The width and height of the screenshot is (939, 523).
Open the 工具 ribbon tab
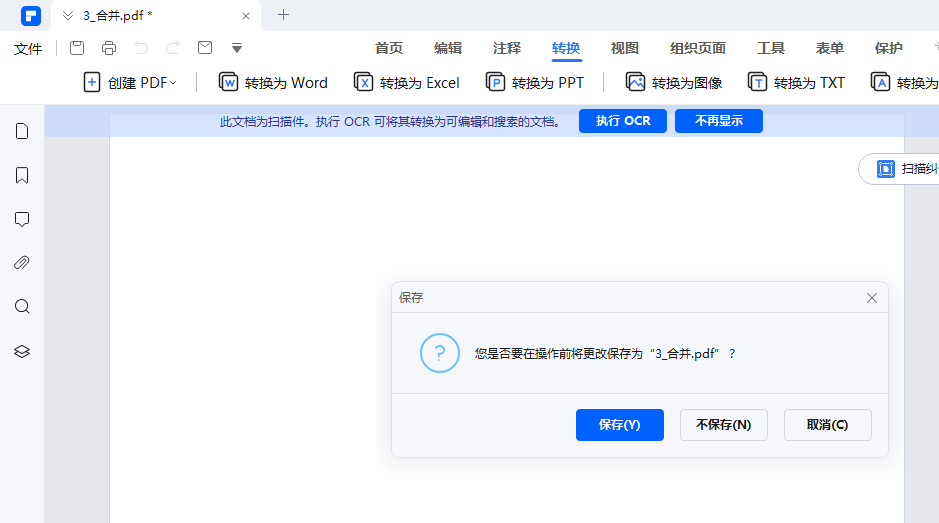click(771, 48)
